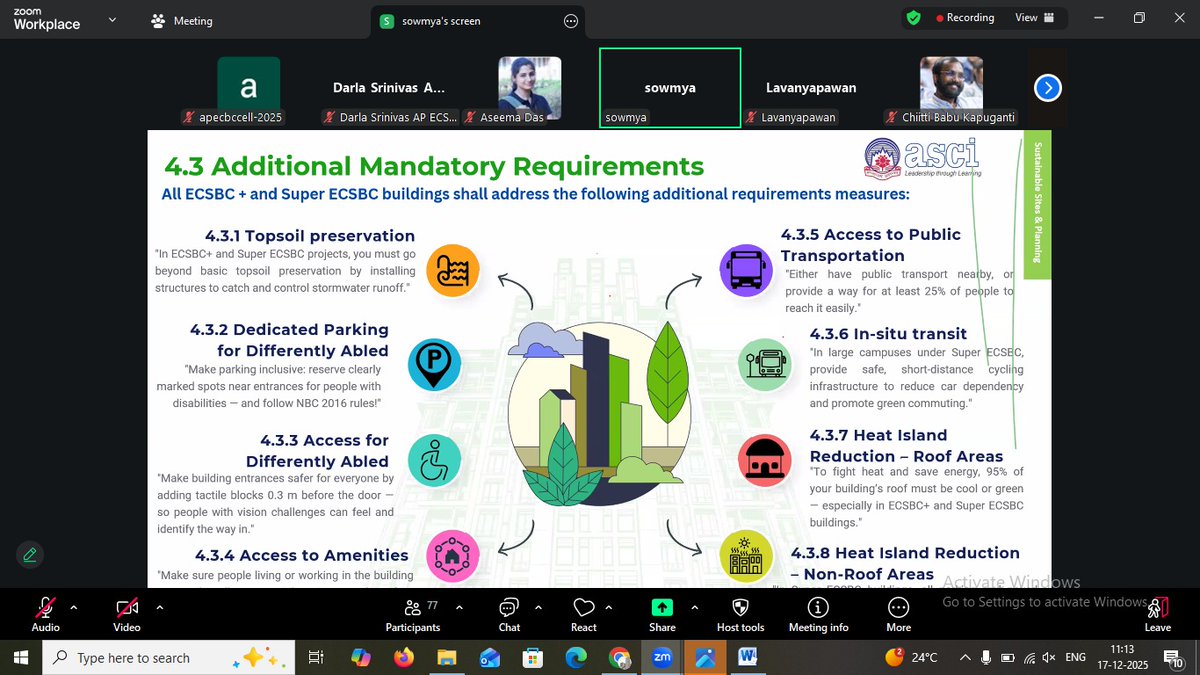Click the Recording indicator
Viewport: 1200px width, 675px height.
coord(965,18)
